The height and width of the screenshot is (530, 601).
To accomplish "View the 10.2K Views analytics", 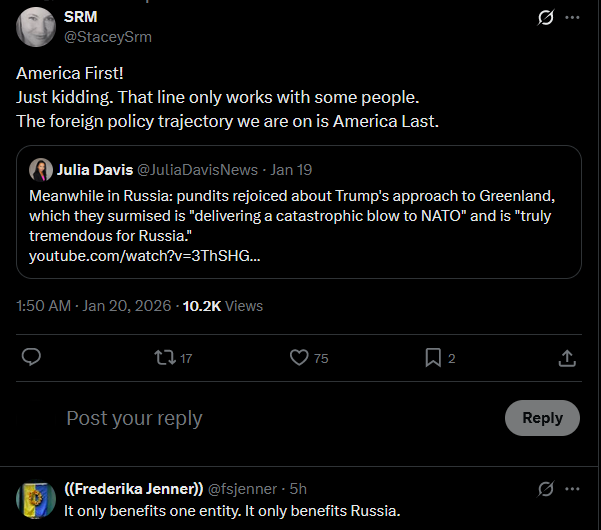I will pyautogui.click(x=222, y=306).
